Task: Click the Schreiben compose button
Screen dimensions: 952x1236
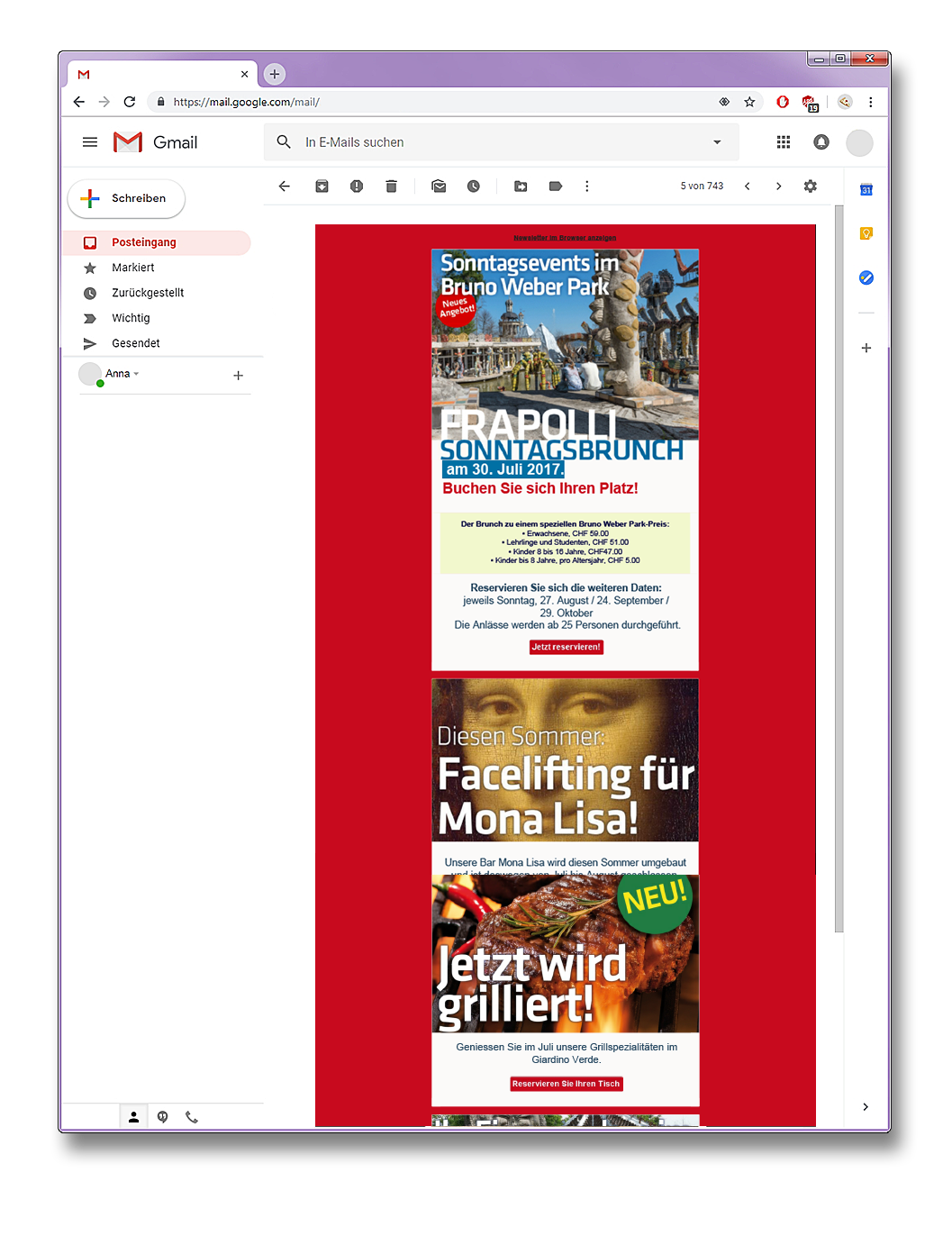Action: 126,199
